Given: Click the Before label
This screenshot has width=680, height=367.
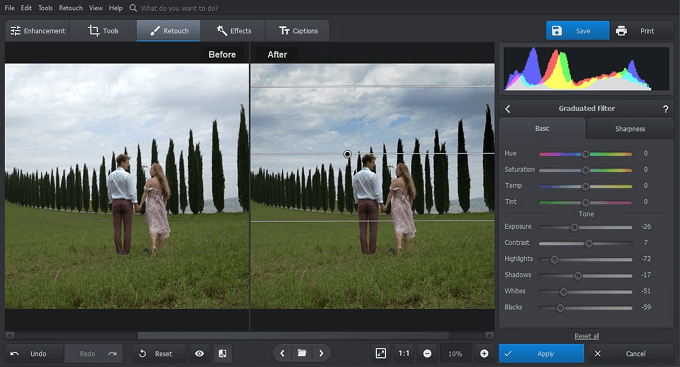Looking at the screenshot, I should pos(222,55).
